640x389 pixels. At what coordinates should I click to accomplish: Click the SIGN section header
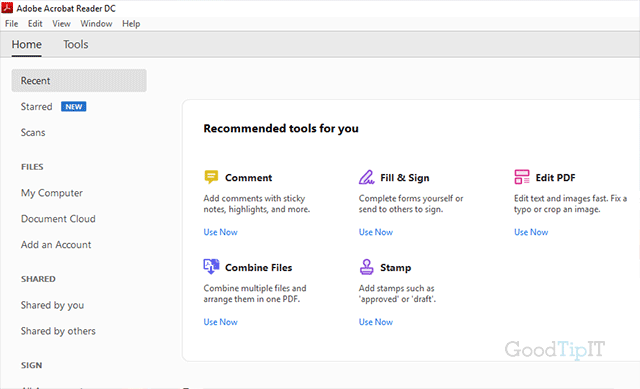pyautogui.click(x=31, y=365)
